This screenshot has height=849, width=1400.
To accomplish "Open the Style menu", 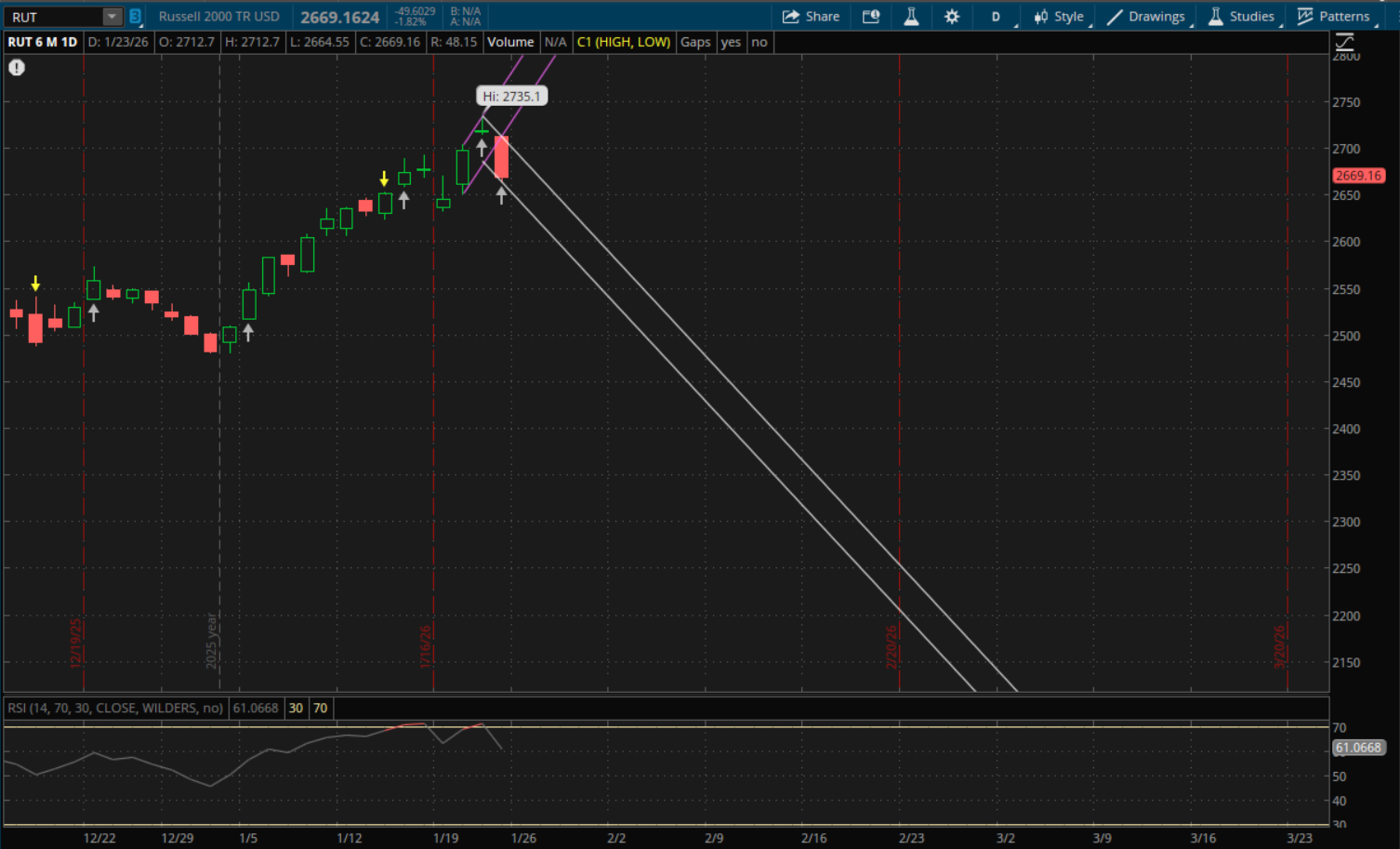I will pyautogui.click(x=1059, y=17).
